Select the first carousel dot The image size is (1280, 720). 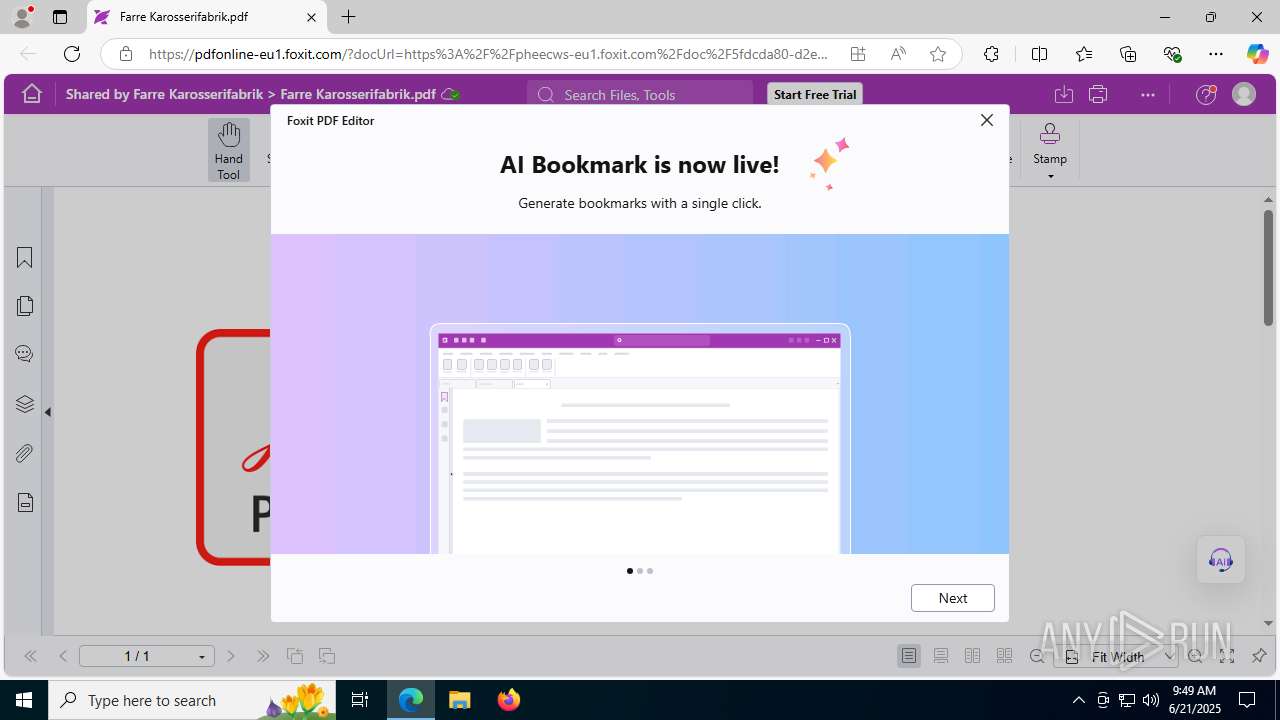[630, 571]
